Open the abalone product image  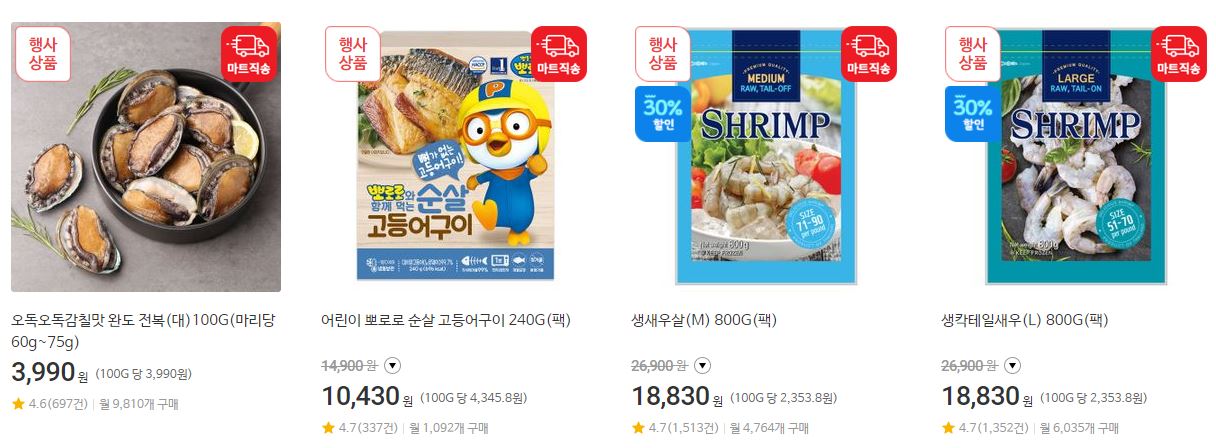tap(146, 157)
